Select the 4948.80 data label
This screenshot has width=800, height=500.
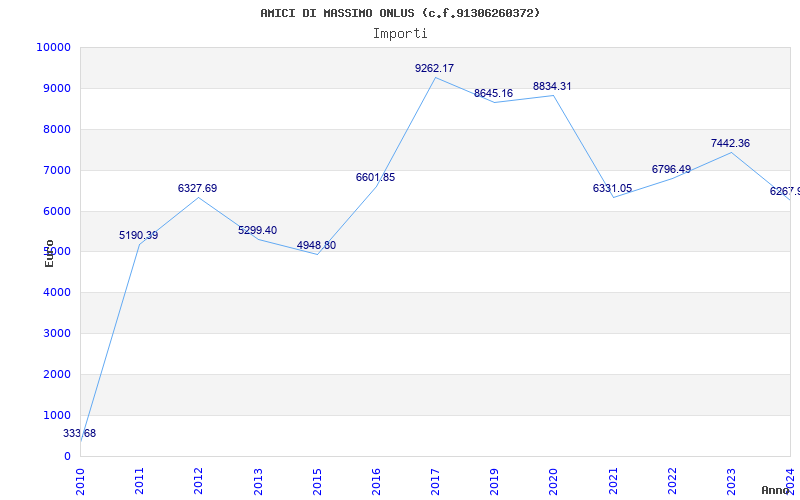[316, 245]
